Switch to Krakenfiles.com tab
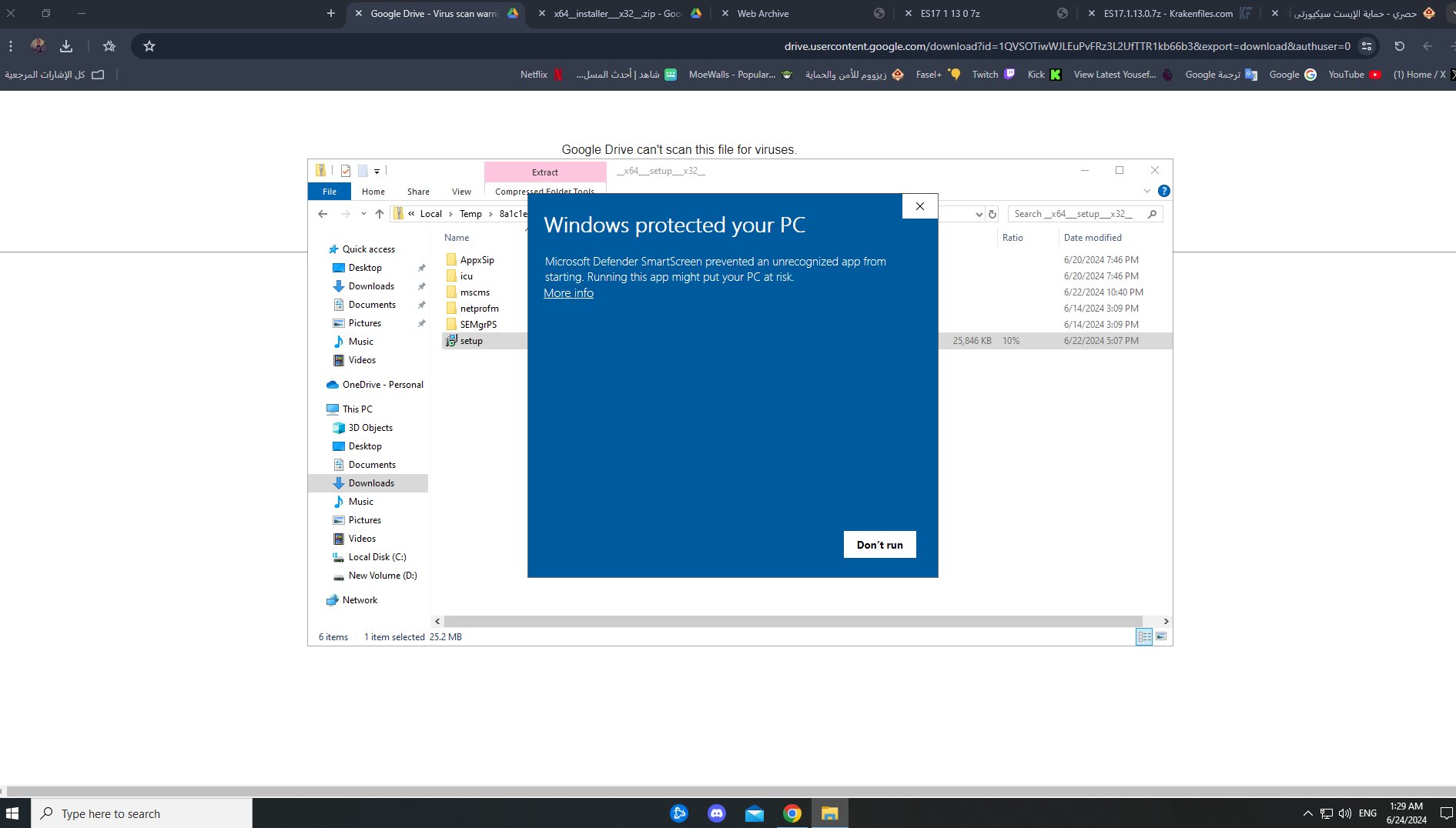The image size is (1456, 828). (x=1167, y=14)
